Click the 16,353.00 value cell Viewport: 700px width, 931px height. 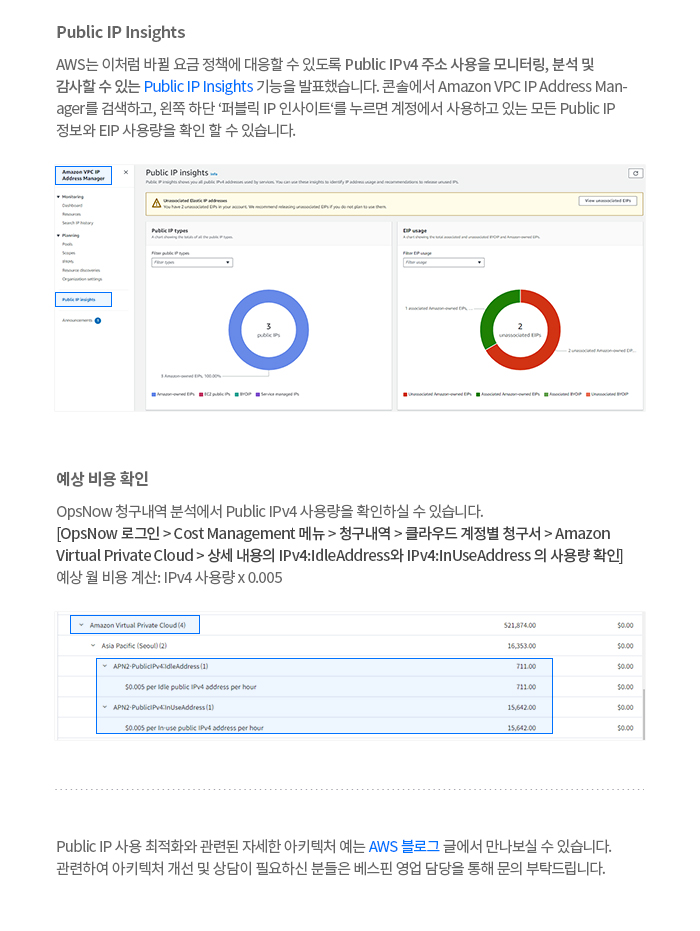[x=521, y=646]
